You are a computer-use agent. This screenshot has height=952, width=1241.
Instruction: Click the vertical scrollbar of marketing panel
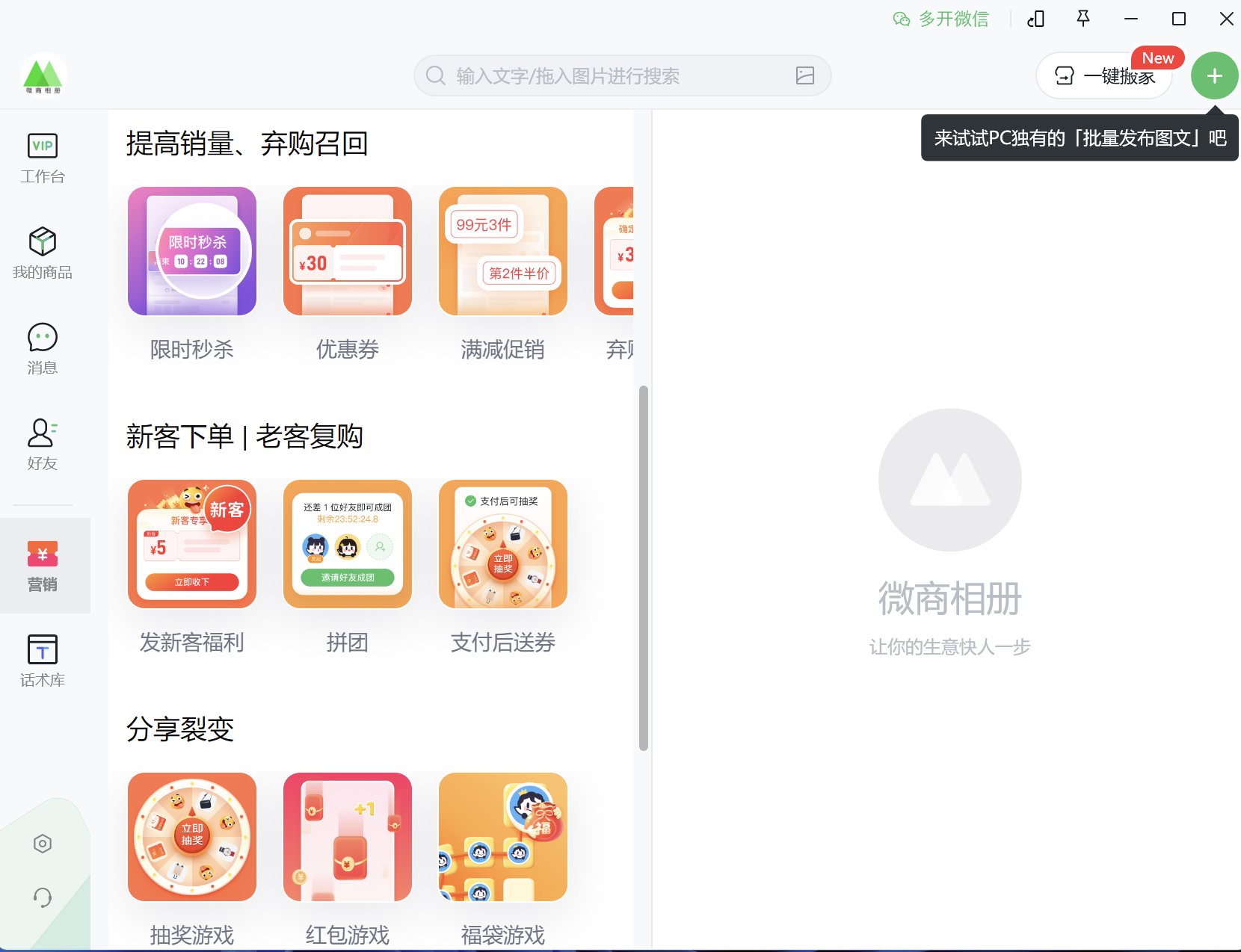[644, 568]
